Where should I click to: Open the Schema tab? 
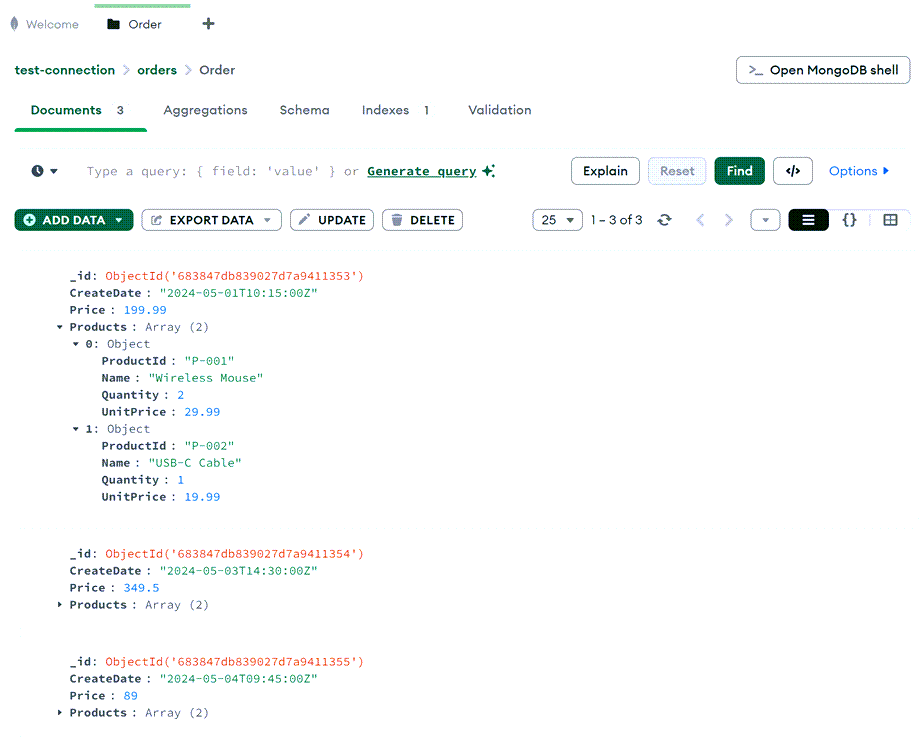[304, 110]
